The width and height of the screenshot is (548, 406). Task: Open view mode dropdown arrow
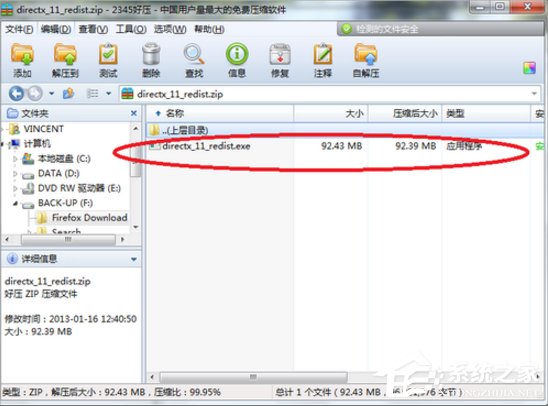(108, 94)
